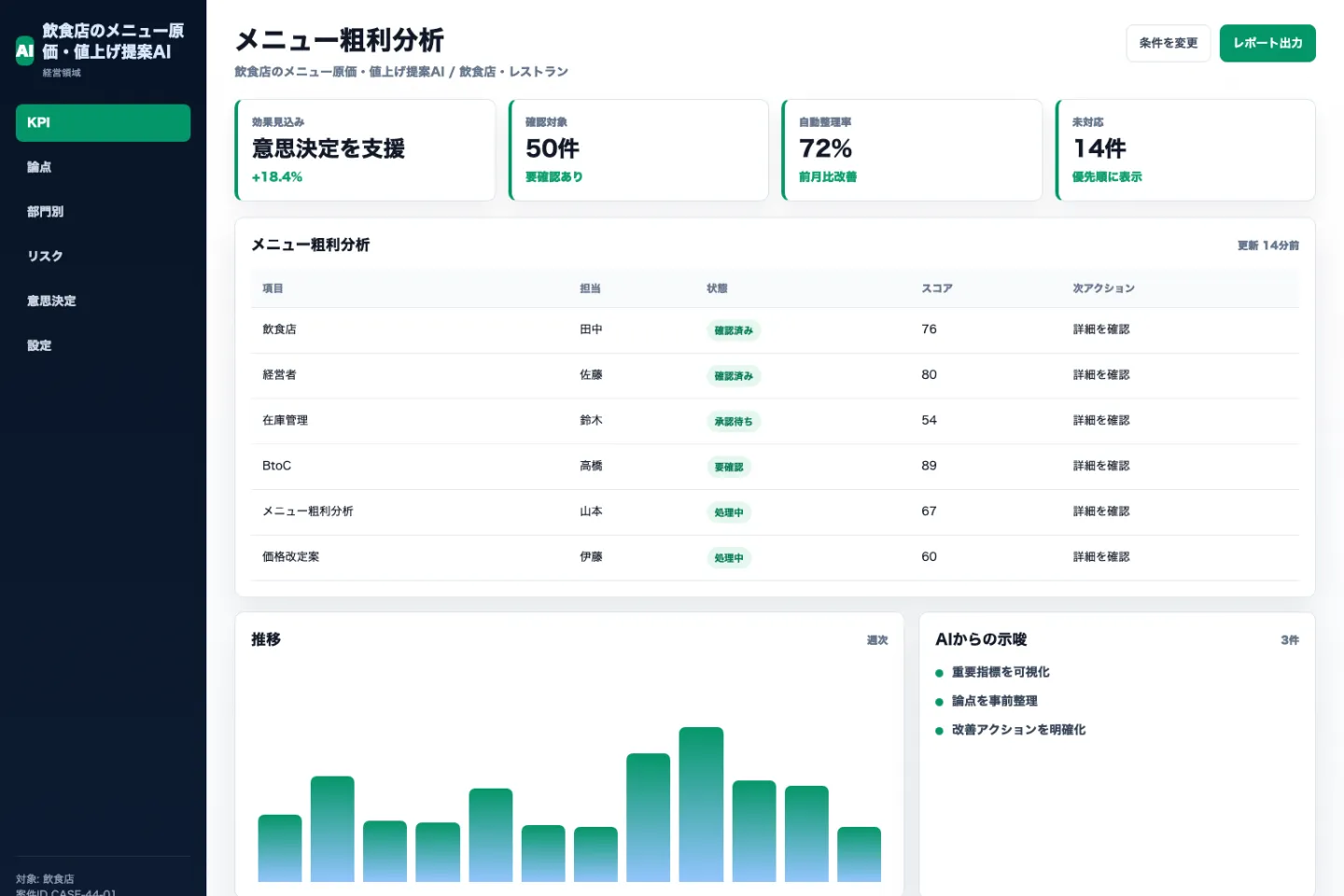This screenshot has width=1344, height=896.
Task: Open 部門別 sidebar item
Action: (103, 212)
